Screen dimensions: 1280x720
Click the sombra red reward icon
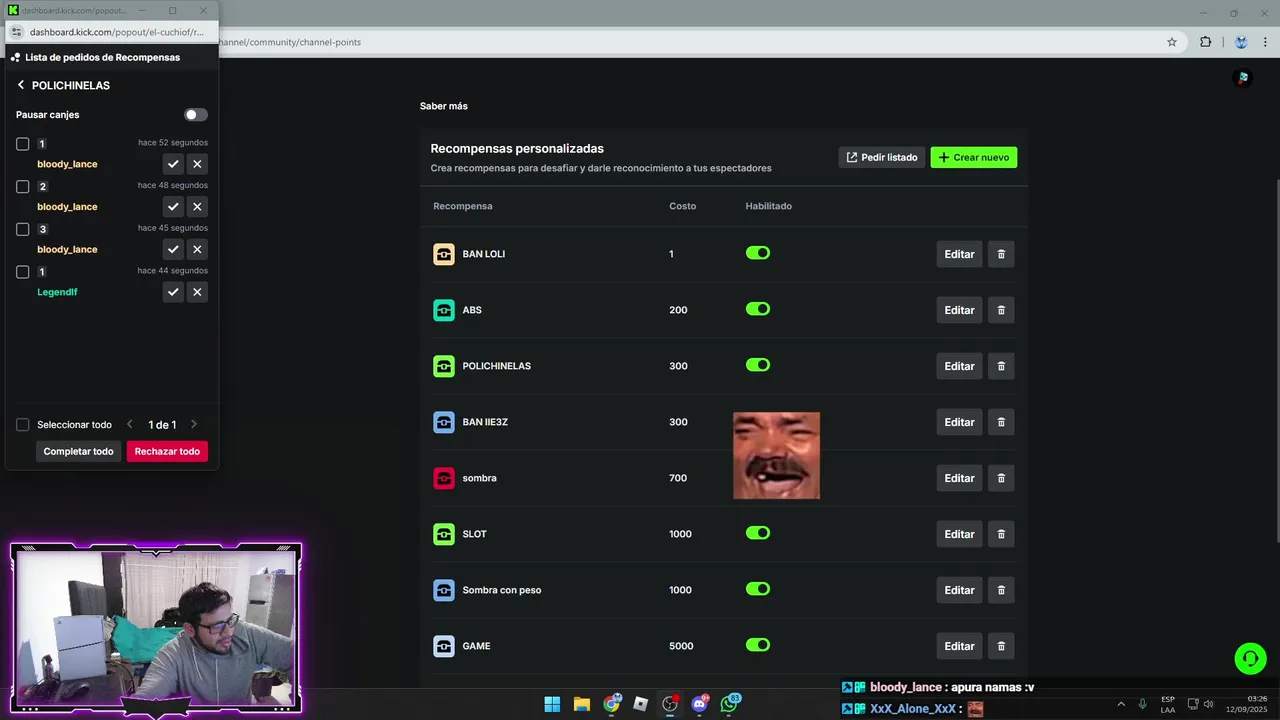click(444, 478)
